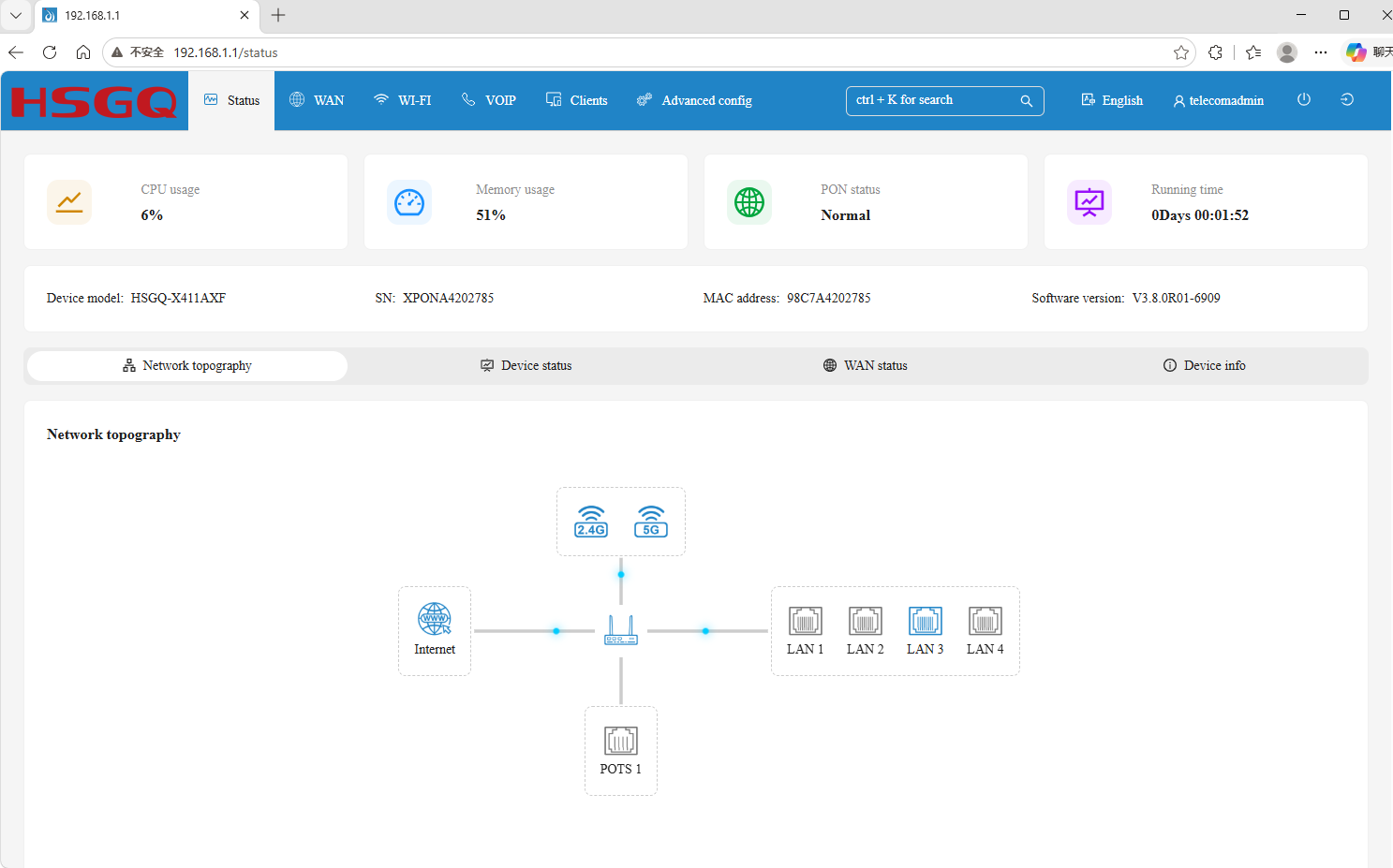The width and height of the screenshot is (1393, 868).
Task: Click the serial number XPONA4202785
Action: click(x=449, y=299)
